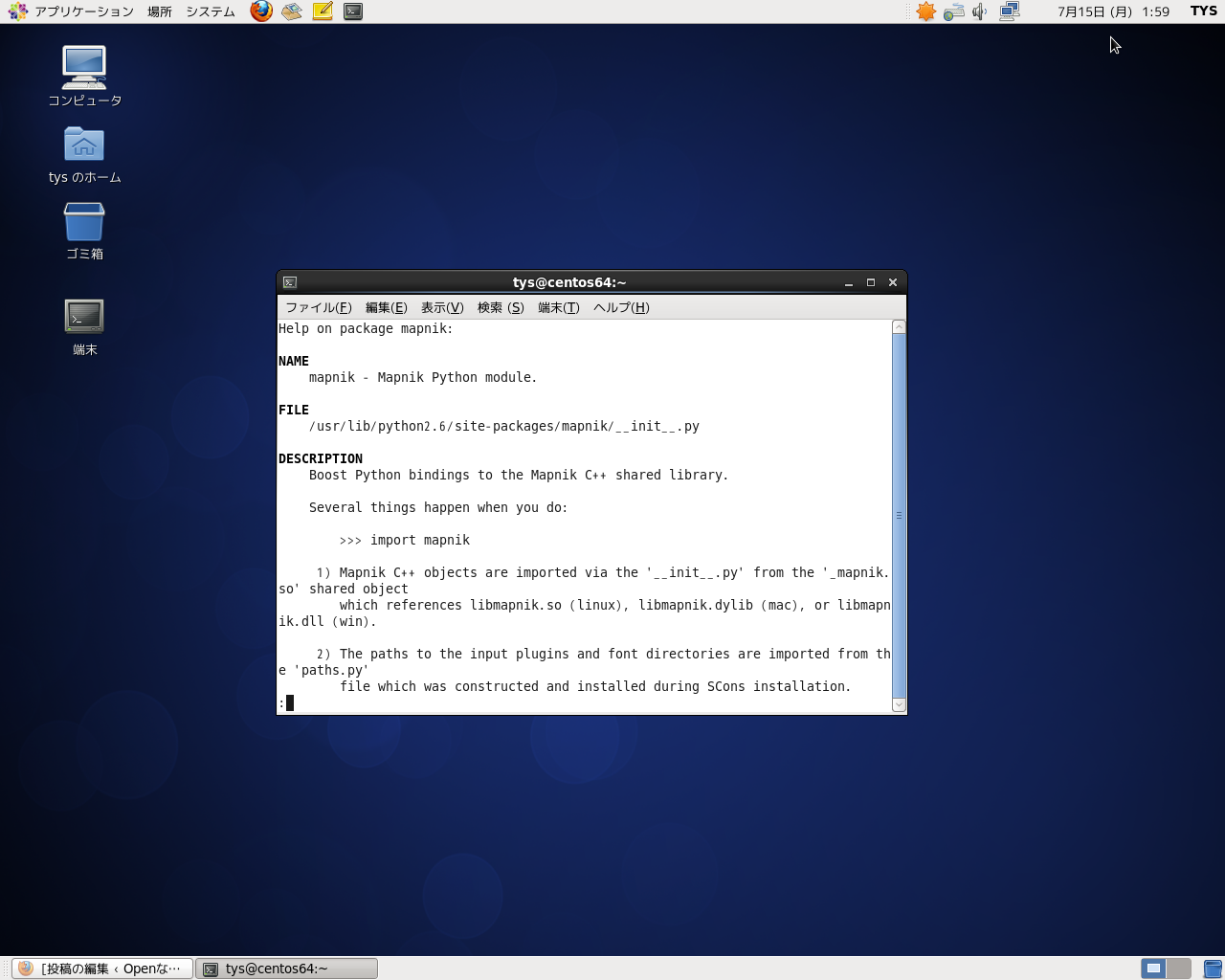This screenshot has height=980, width=1225.
Task: Click the orange update notification icon
Action: coord(925,11)
